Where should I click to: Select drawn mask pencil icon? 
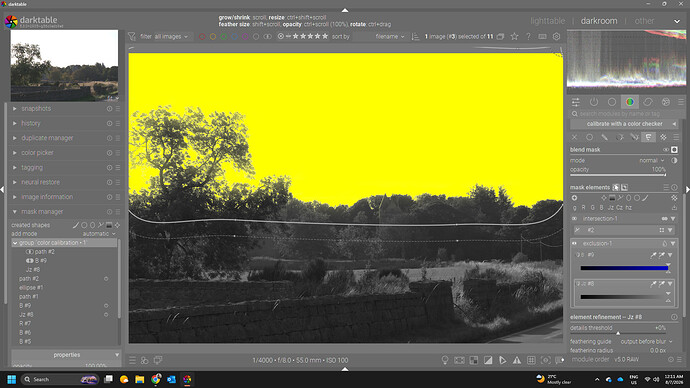[604, 137]
